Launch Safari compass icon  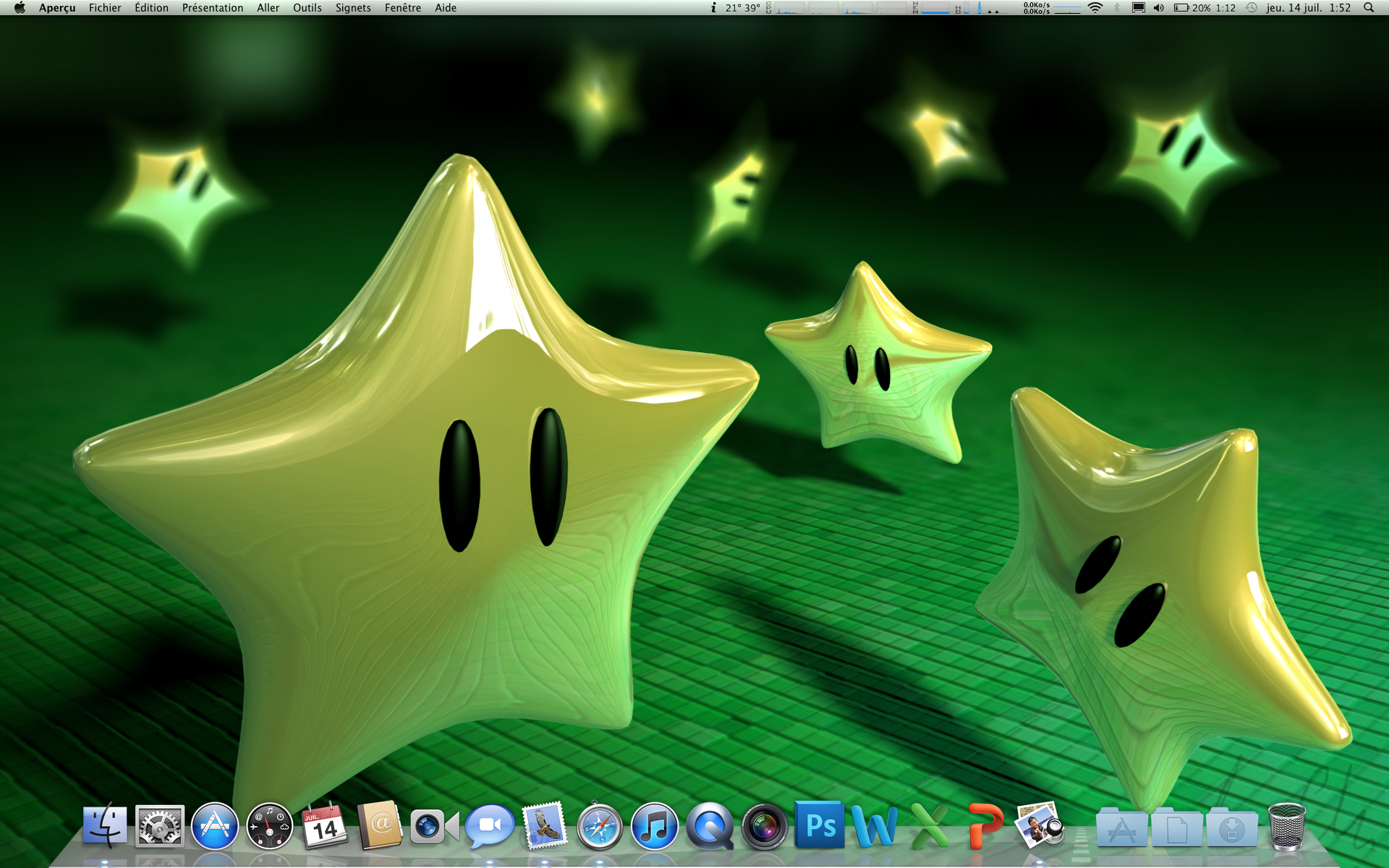(600, 825)
